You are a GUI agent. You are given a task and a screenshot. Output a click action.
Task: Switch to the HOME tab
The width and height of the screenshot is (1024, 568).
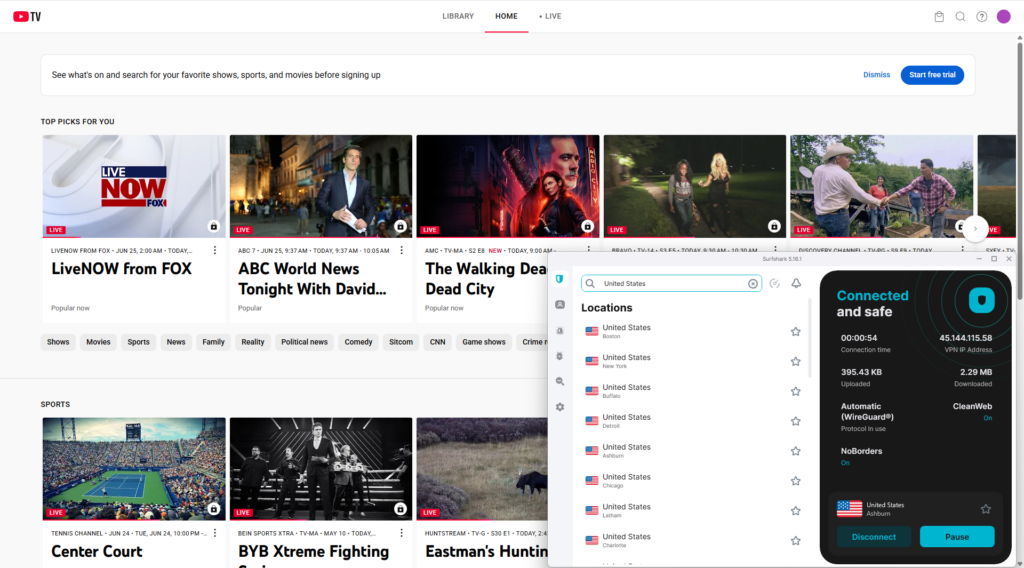(506, 16)
